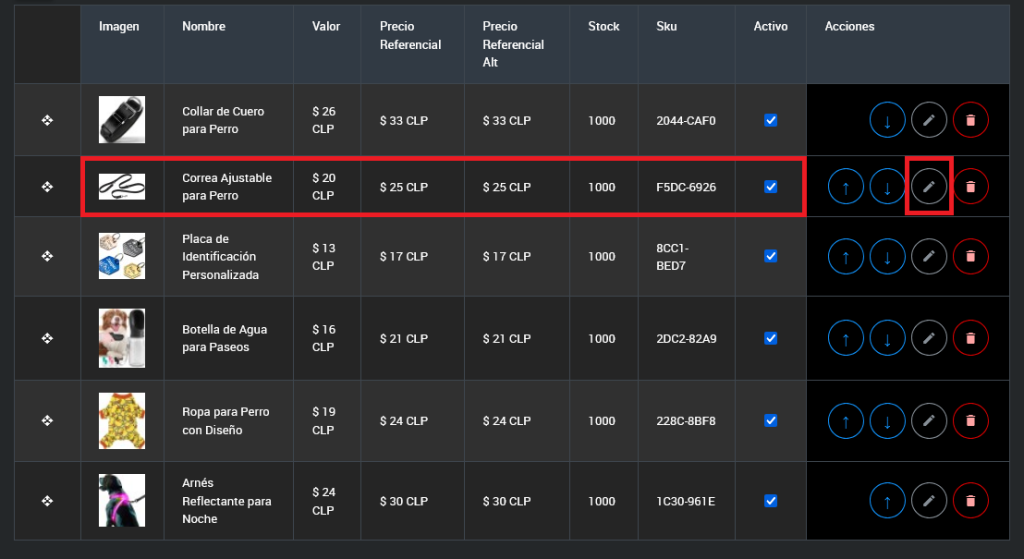1024x559 pixels.
Task: Click the Arnés Reflectante product image
Action: point(121,500)
